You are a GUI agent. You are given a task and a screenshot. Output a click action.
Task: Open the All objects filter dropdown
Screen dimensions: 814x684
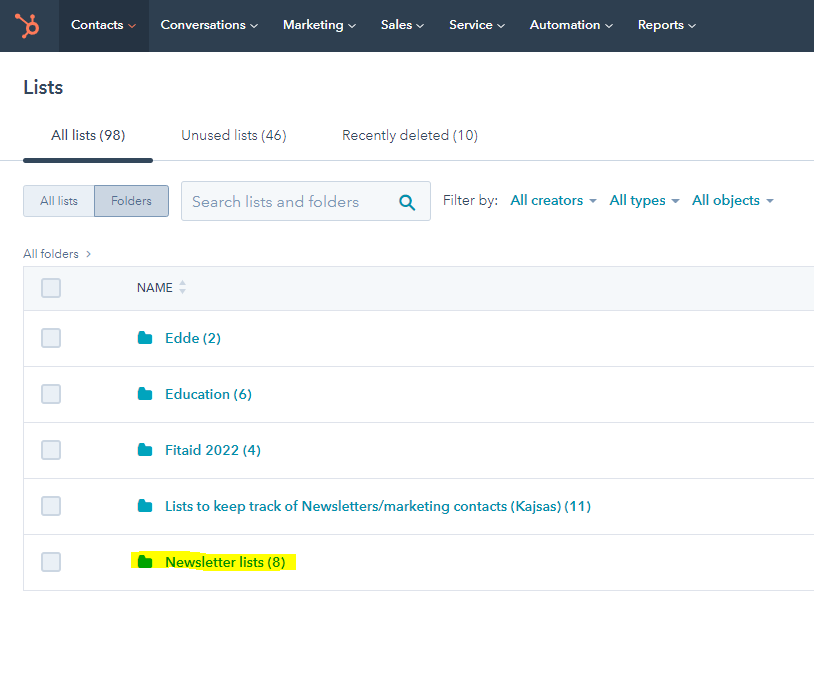coord(732,201)
